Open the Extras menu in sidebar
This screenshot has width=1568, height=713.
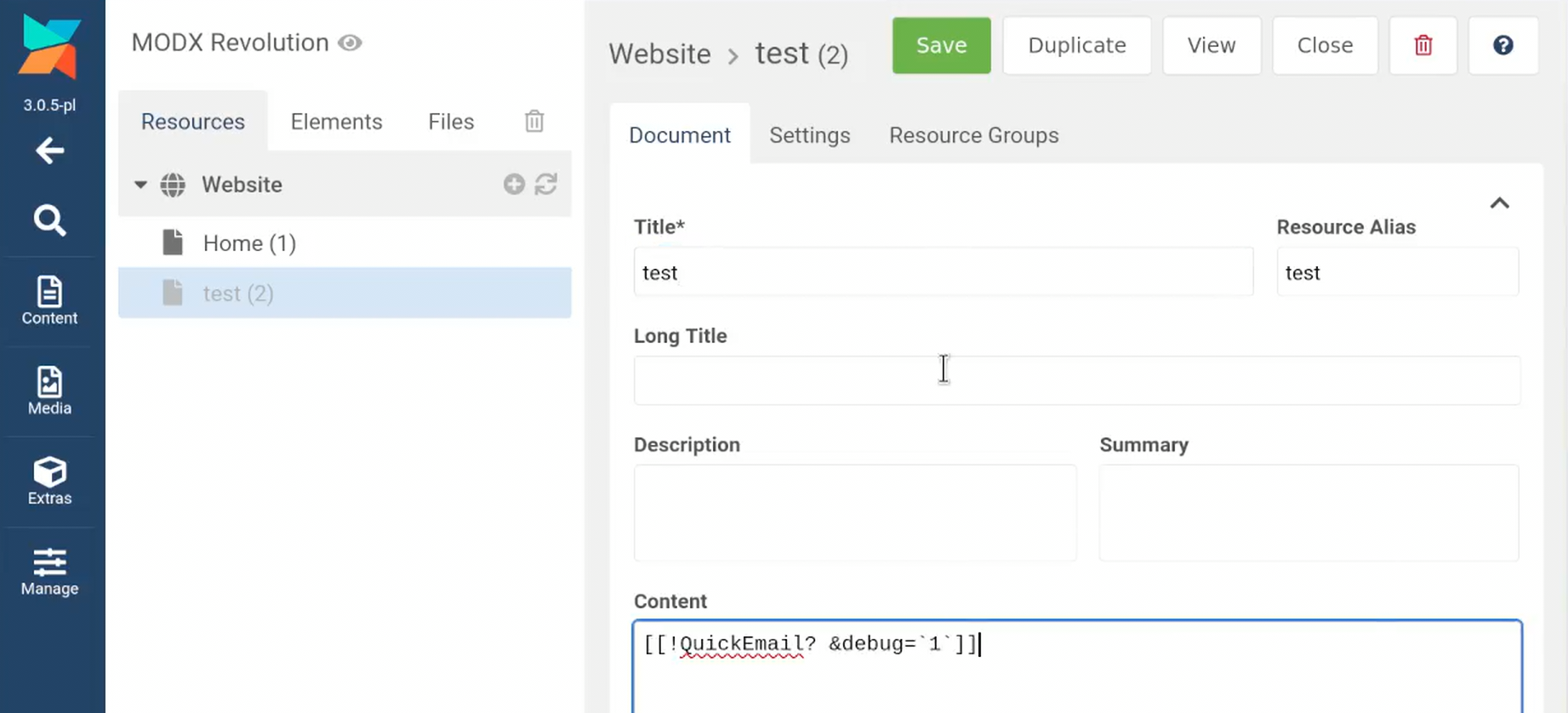tap(49, 482)
